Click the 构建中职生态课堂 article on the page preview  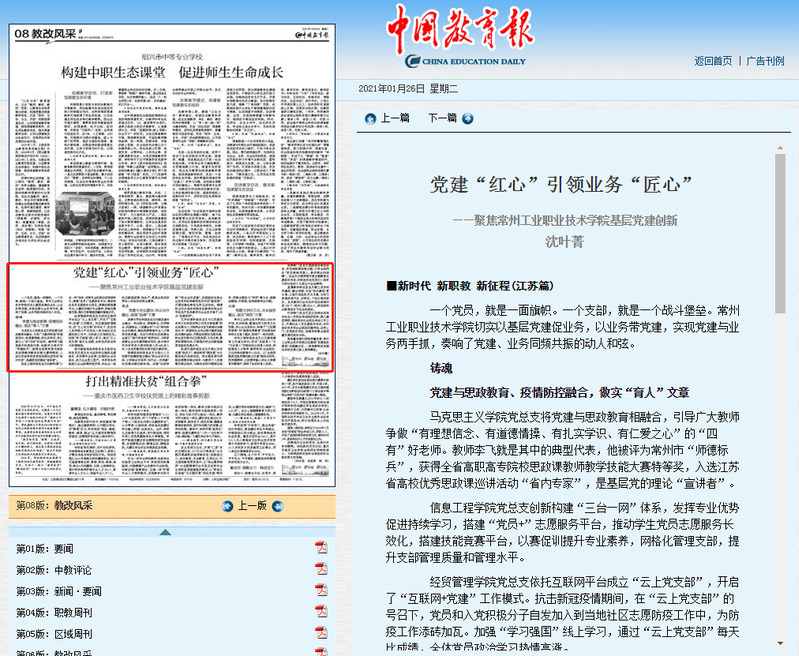click(x=171, y=73)
